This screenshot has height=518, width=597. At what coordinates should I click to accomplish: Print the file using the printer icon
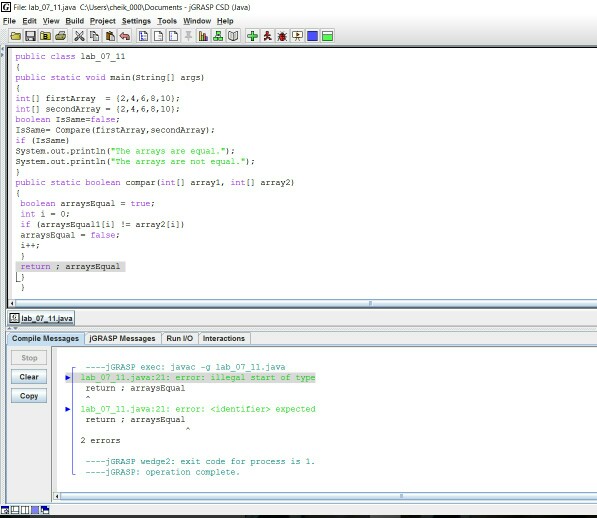(x=61, y=37)
